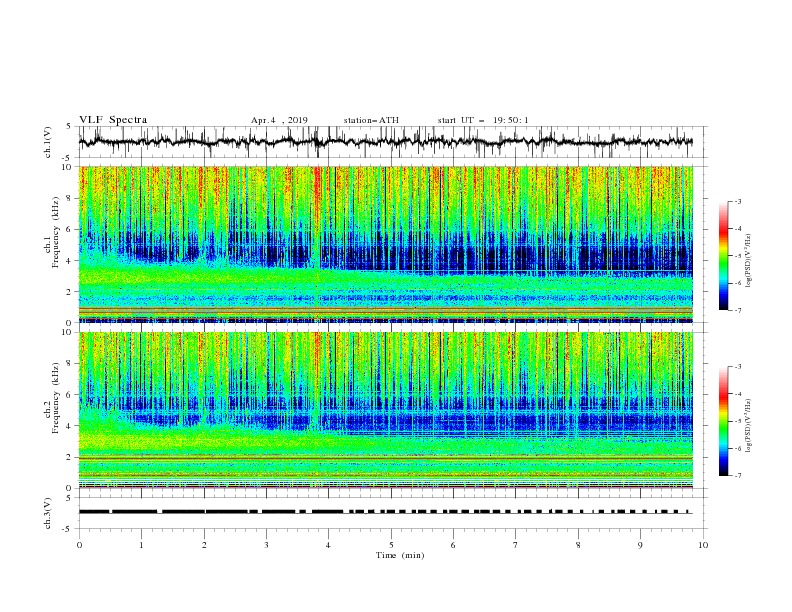Click the "8" tick on the time axis
Image resolution: width=792 pixels, height=612 pixels.
578,545
